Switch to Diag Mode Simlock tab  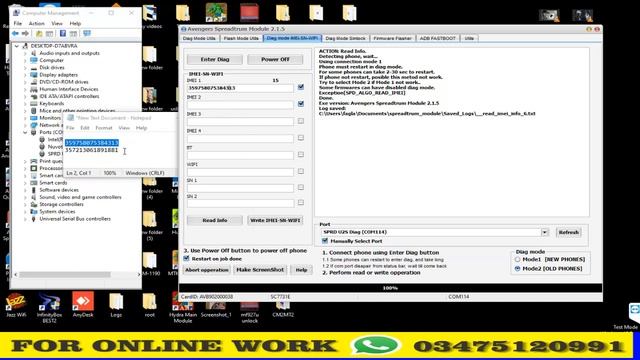[345, 38]
